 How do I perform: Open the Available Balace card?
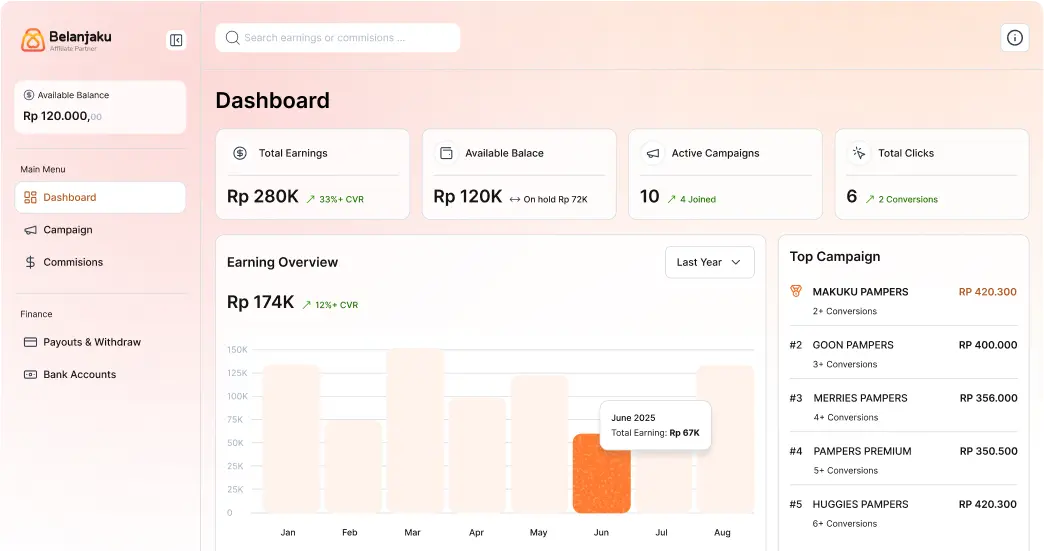519,174
